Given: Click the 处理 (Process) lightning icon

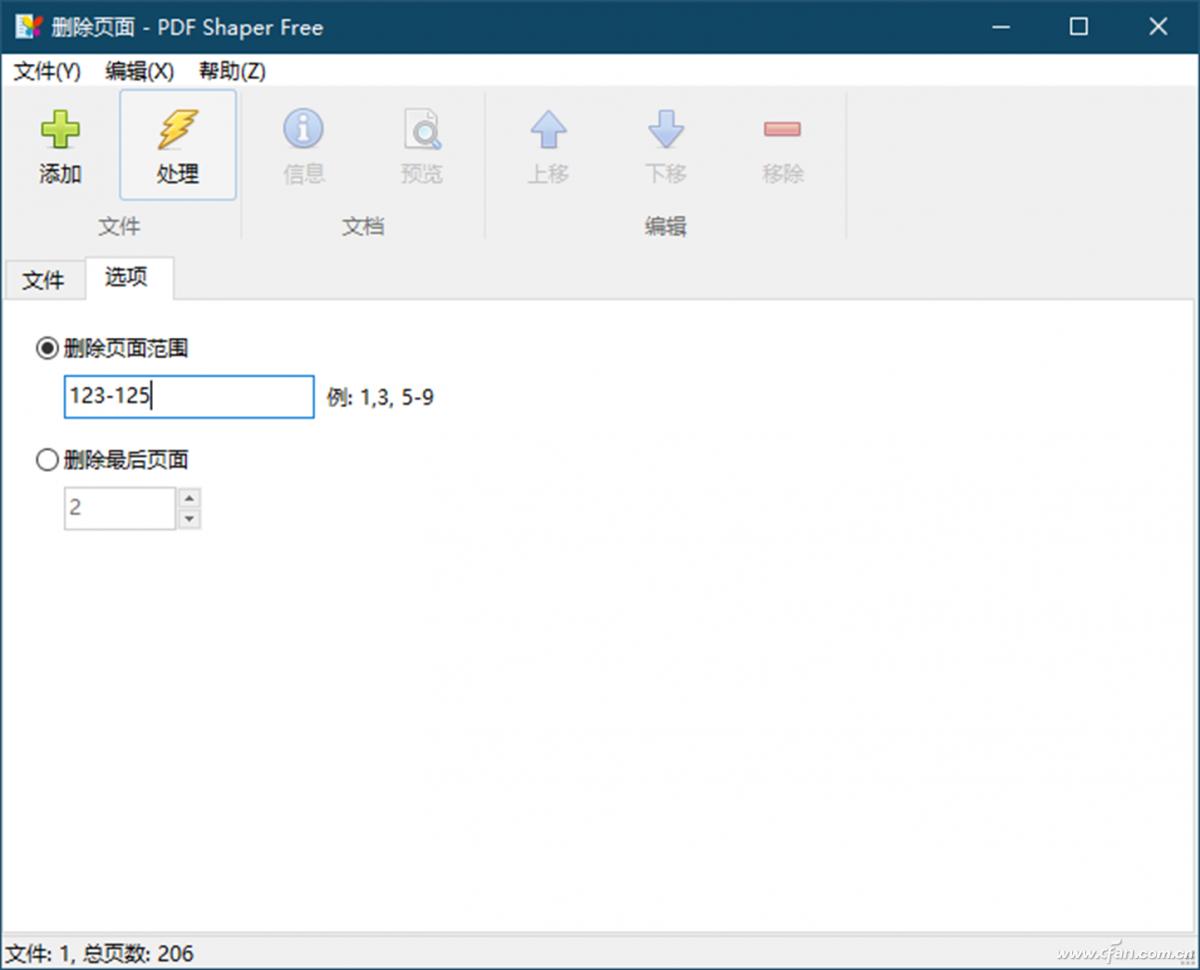Looking at the screenshot, I should click(178, 145).
